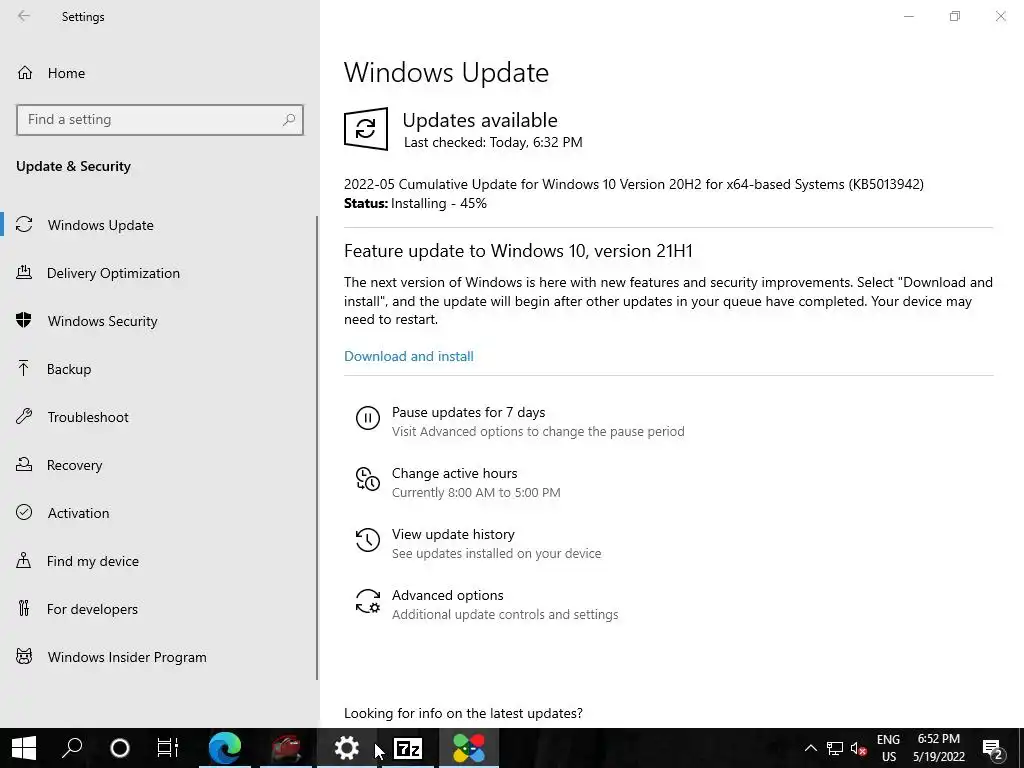
Task: Click the For developers tools icon
Action: pyautogui.click(x=24, y=609)
